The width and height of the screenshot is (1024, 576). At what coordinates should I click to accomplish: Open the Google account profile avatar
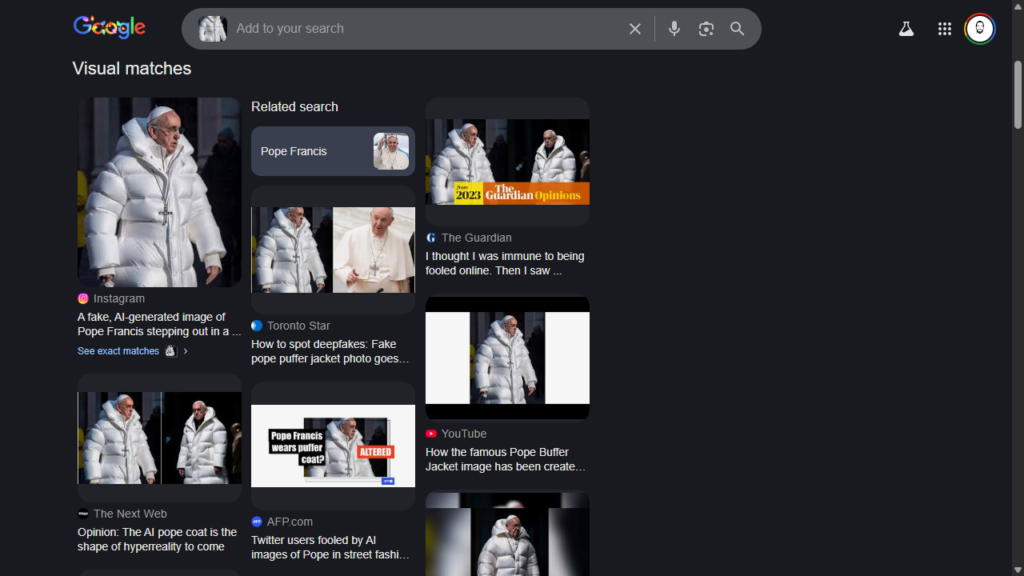[980, 29]
